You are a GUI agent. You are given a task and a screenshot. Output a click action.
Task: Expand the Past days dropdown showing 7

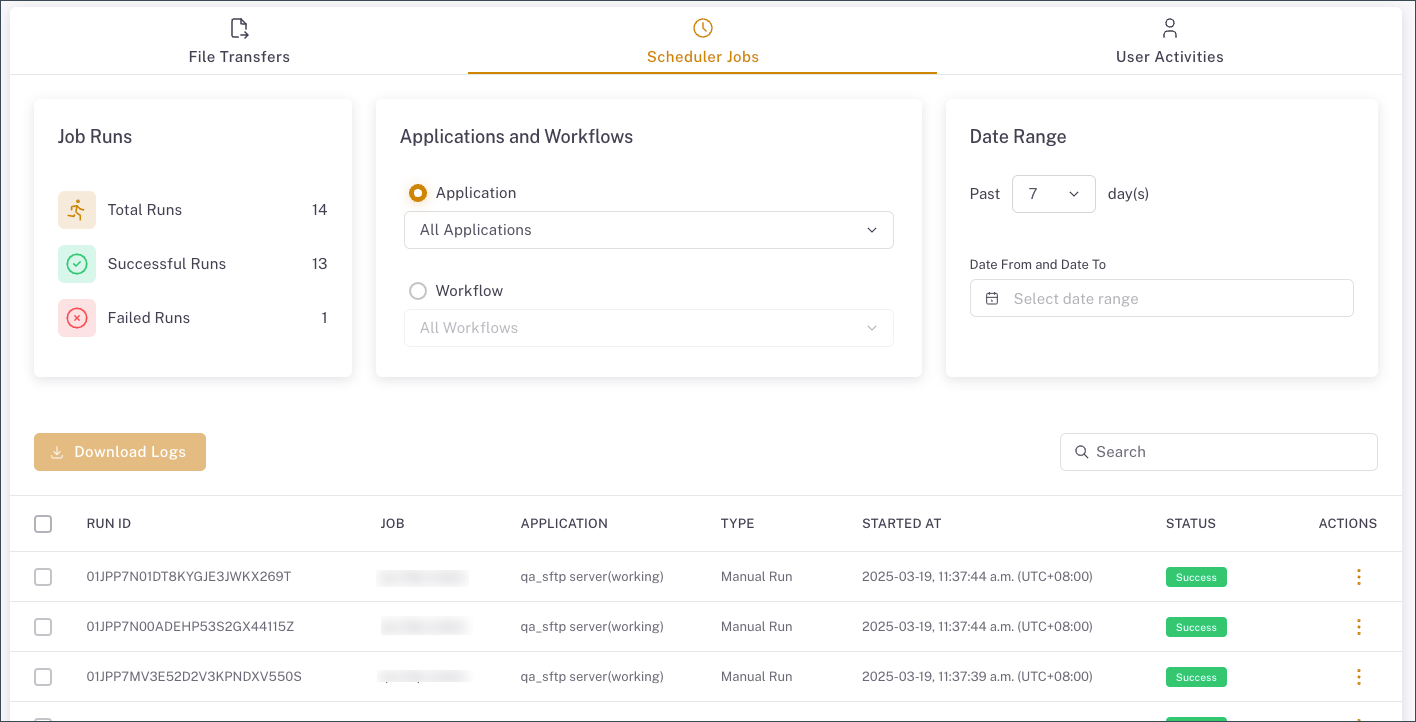coord(1054,194)
